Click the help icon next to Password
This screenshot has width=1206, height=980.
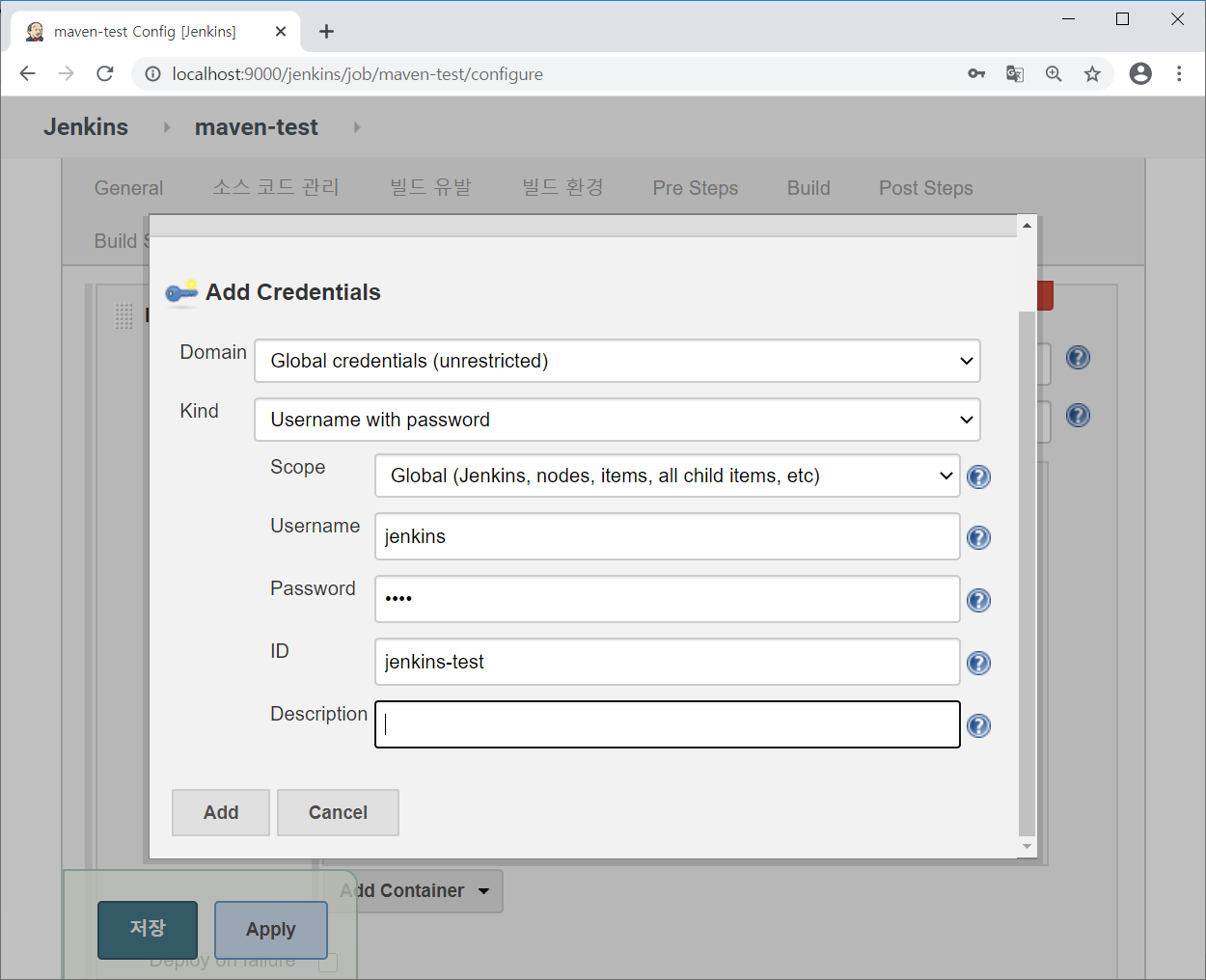pyautogui.click(x=978, y=600)
